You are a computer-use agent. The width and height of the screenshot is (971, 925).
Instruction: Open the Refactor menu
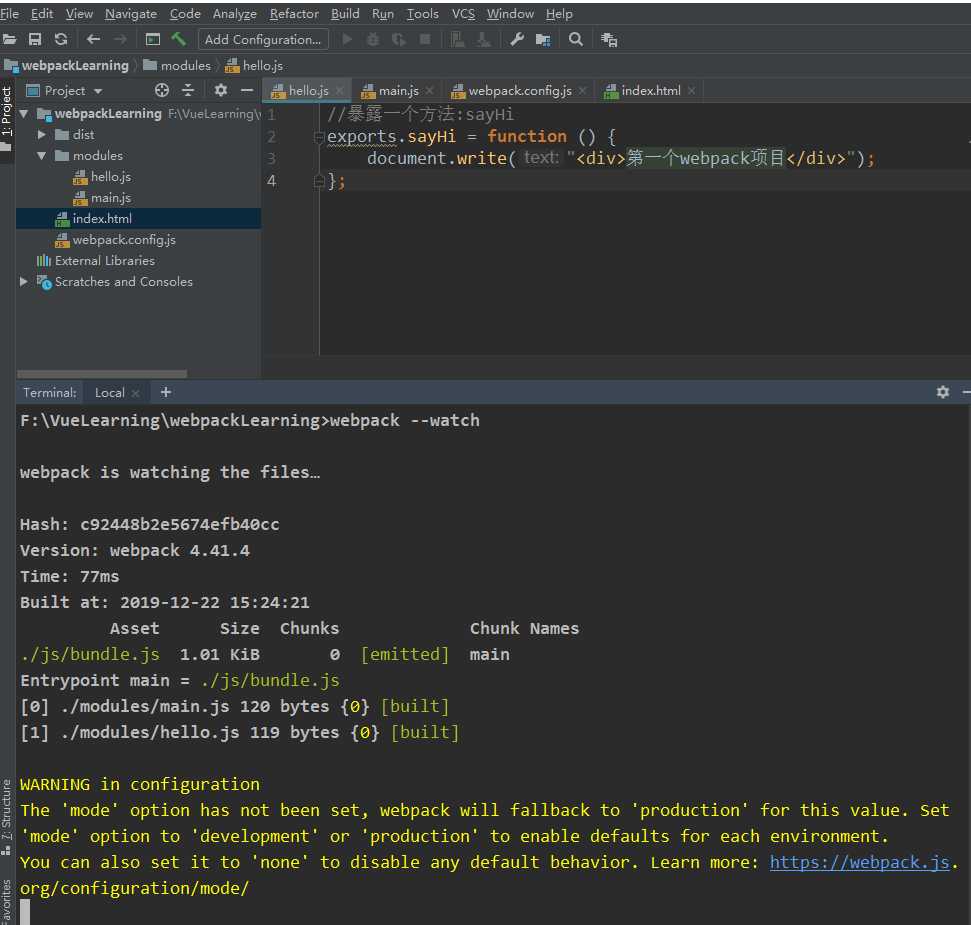(x=294, y=14)
